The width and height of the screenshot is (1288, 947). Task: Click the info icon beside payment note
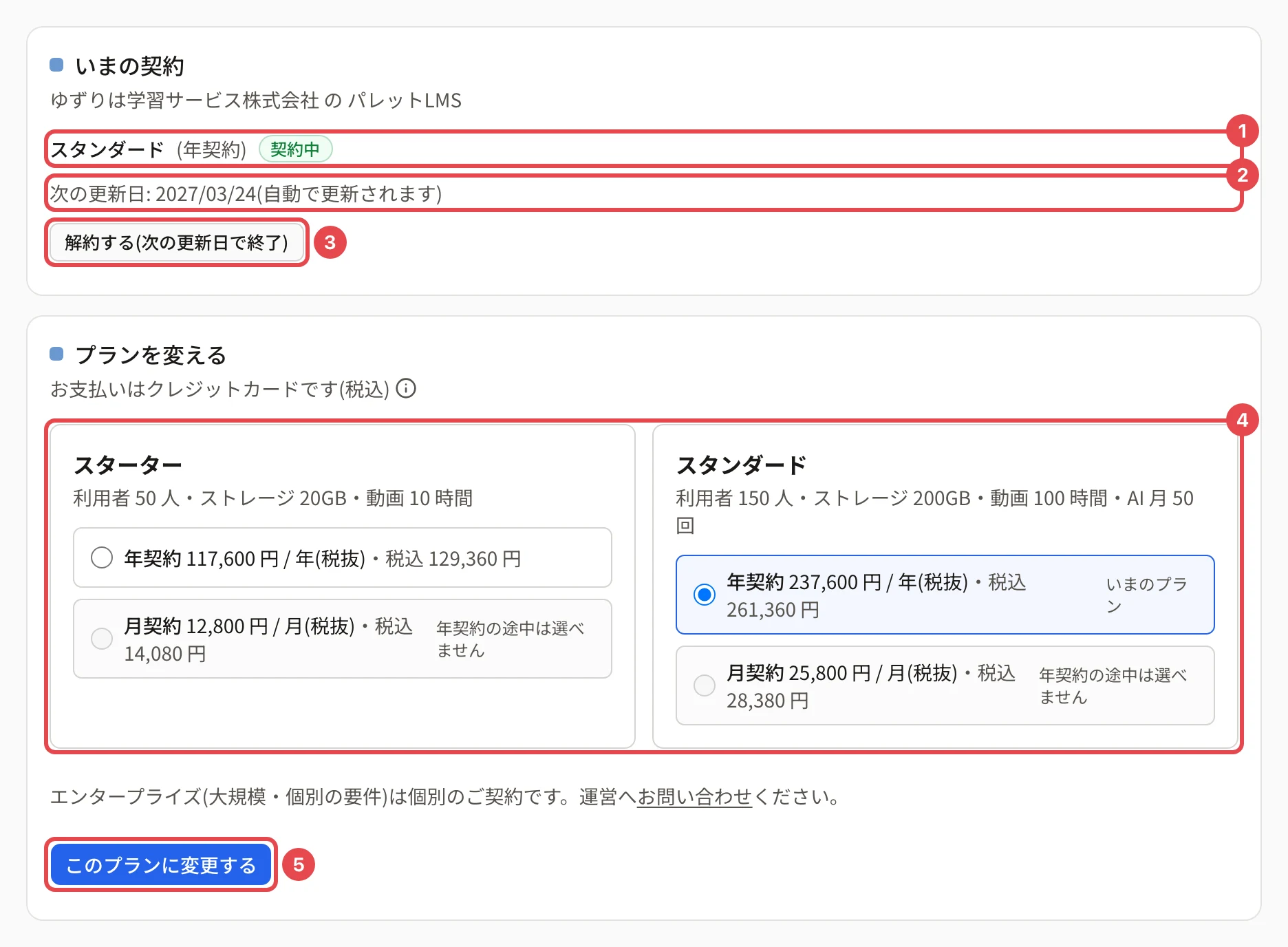[406, 389]
